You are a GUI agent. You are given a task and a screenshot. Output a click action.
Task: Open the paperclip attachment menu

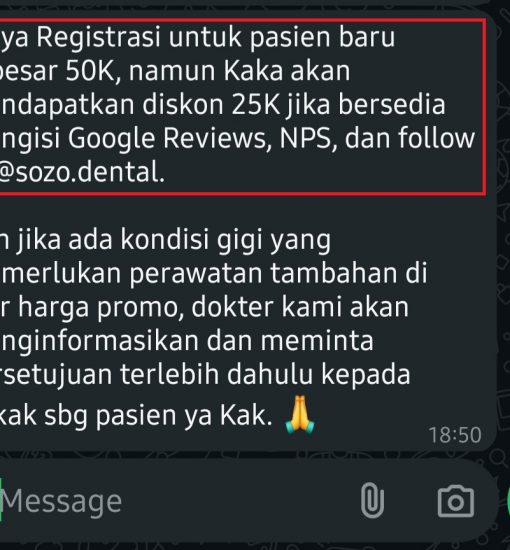[373, 501]
